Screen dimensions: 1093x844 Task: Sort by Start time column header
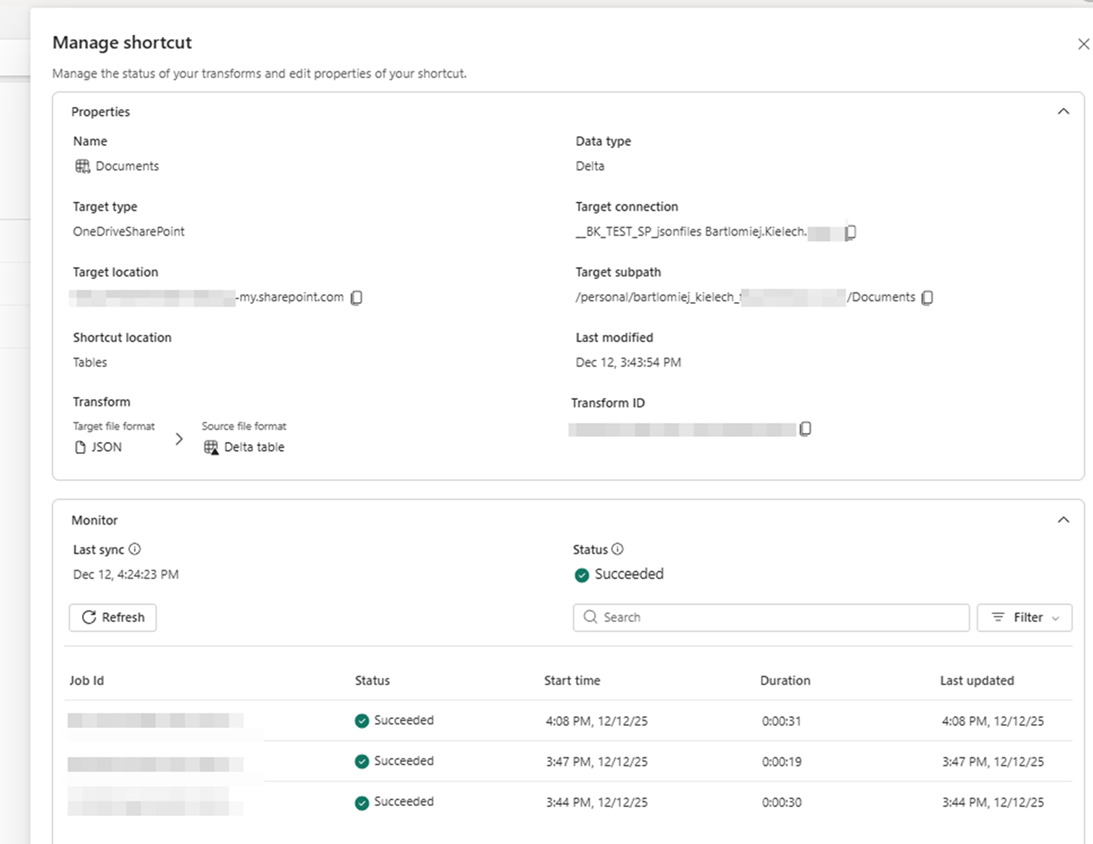pyautogui.click(x=572, y=681)
